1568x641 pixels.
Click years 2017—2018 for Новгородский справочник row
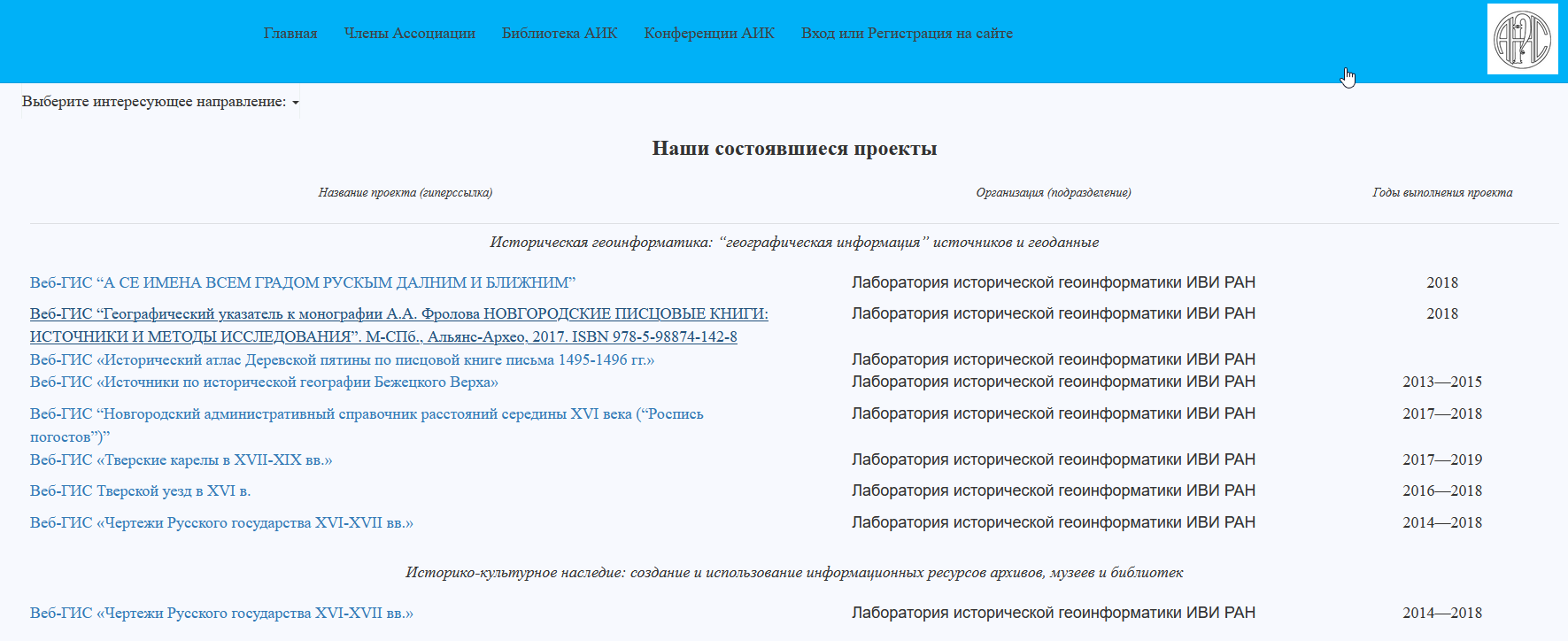point(1442,413)
